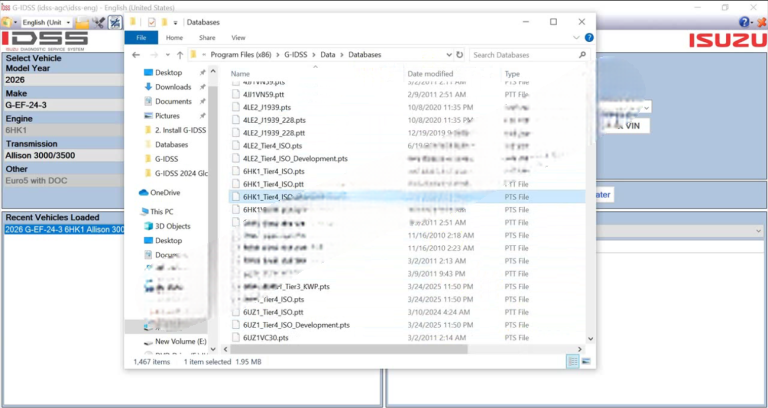This screenshot has width=768, height=408.
Task: Switch to the Share ribbon tab
Action: (207, 38)
